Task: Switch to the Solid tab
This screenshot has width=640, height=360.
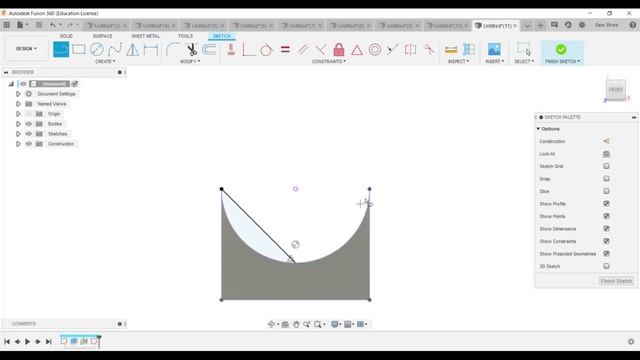Action: [66, 36]
